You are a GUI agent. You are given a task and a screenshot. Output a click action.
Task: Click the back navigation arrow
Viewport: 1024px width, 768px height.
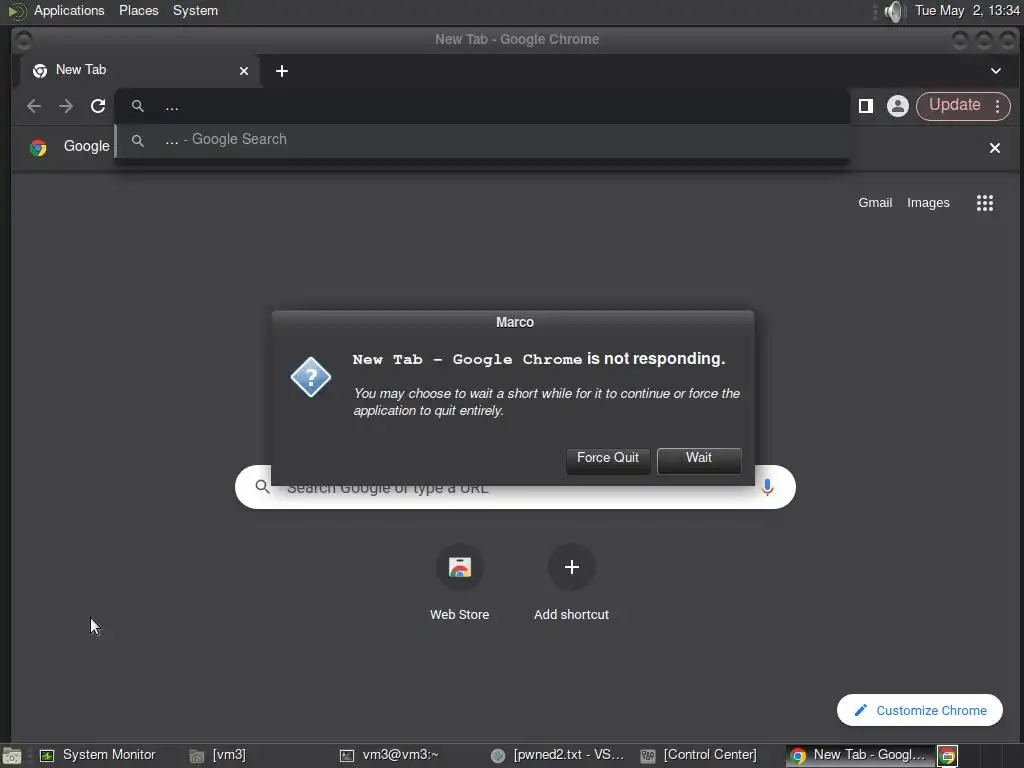34,106
